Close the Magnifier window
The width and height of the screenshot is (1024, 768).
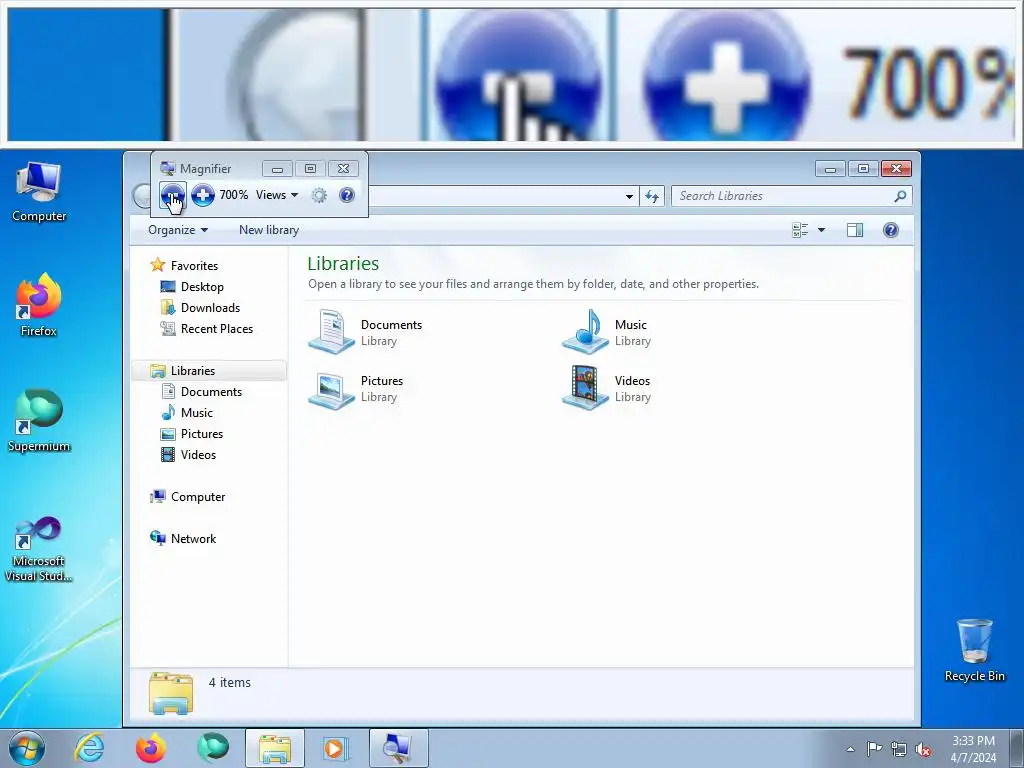coord(344,168)
